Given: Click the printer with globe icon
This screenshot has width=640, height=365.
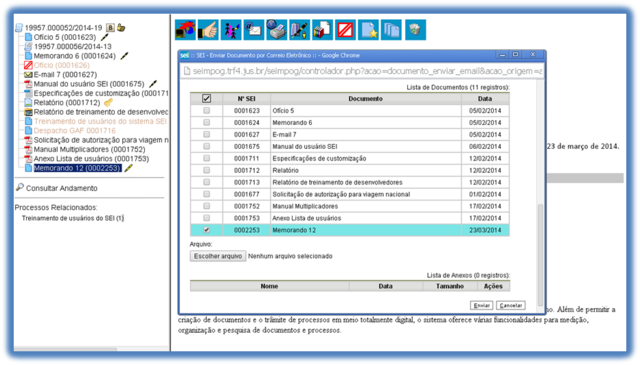Looking at the screenshot, I should coord(277,30).
